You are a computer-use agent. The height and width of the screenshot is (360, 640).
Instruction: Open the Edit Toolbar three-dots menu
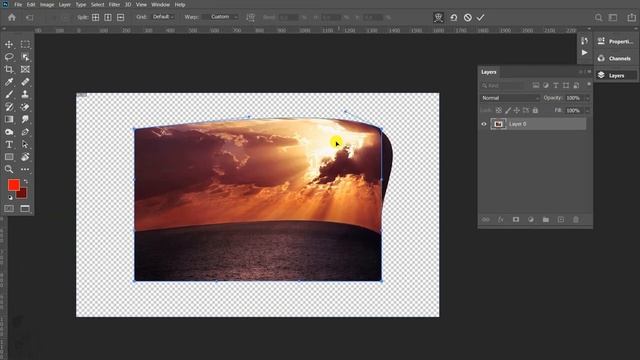[x=25, y=169]
